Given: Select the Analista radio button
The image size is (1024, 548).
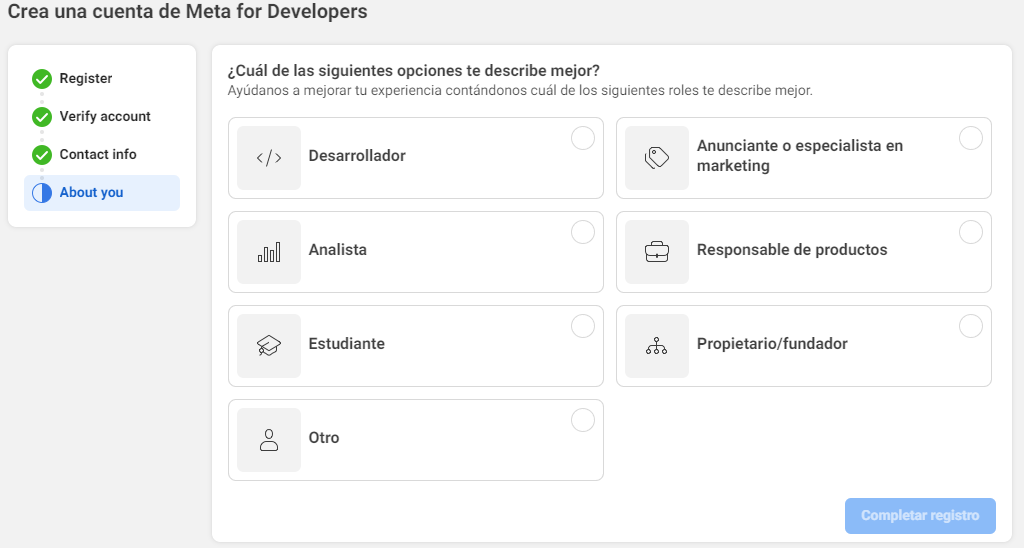Looking at the screenshot, I should coord(582,233).
